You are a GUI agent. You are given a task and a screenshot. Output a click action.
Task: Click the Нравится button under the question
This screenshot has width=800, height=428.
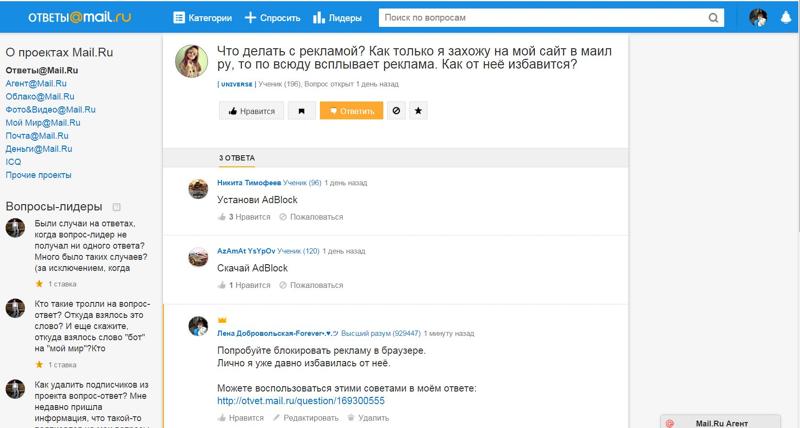click(252, 111)
